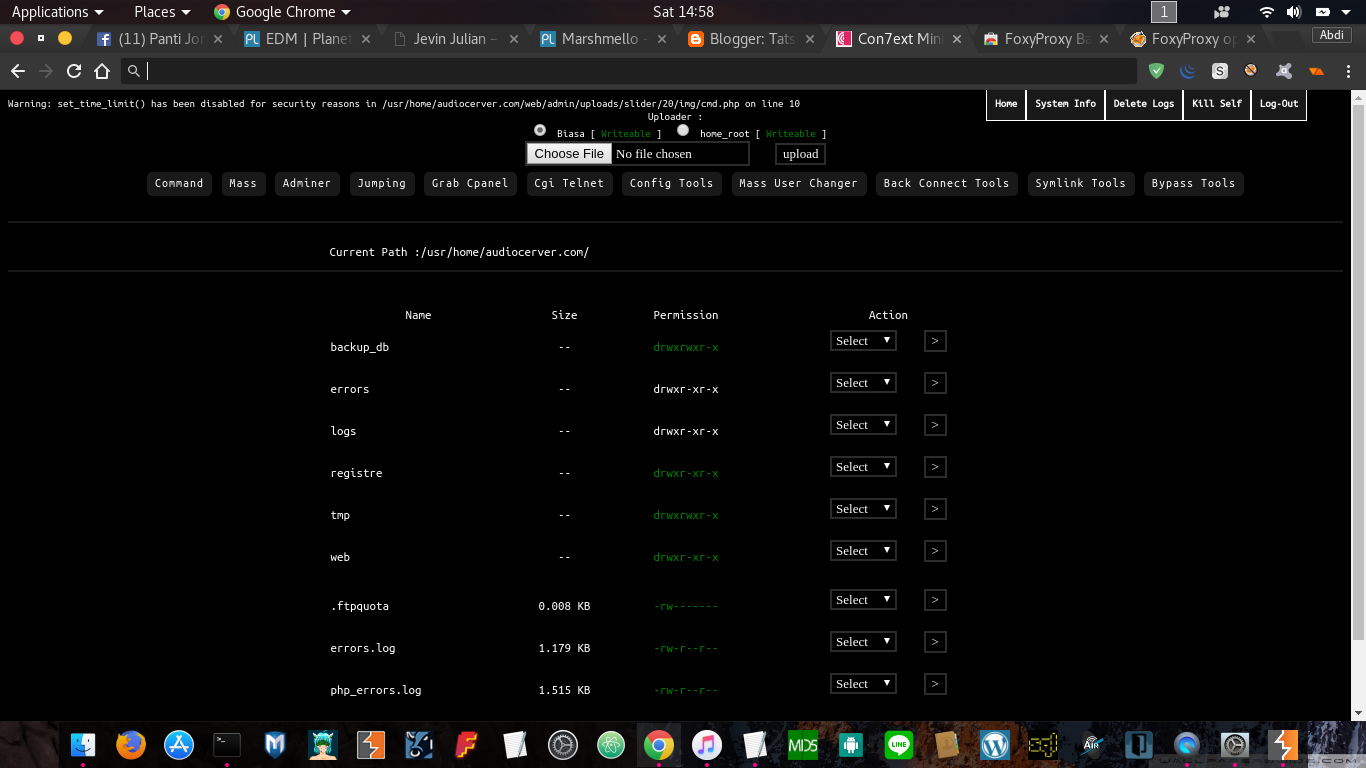Image resolution: width=1366 pixels, height=768 pixels.
Task: Switch to the FoxyProxy options tab
Action: (x=1193, y=39)
